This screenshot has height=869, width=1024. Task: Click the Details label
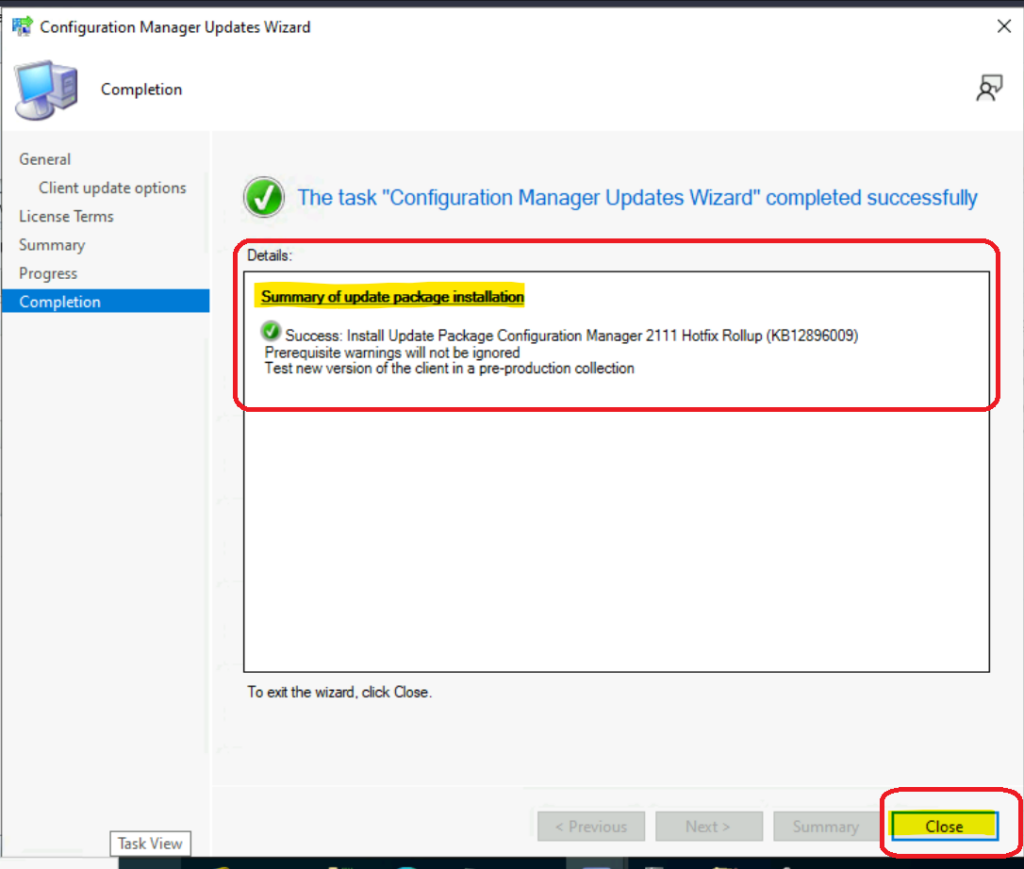269,255
